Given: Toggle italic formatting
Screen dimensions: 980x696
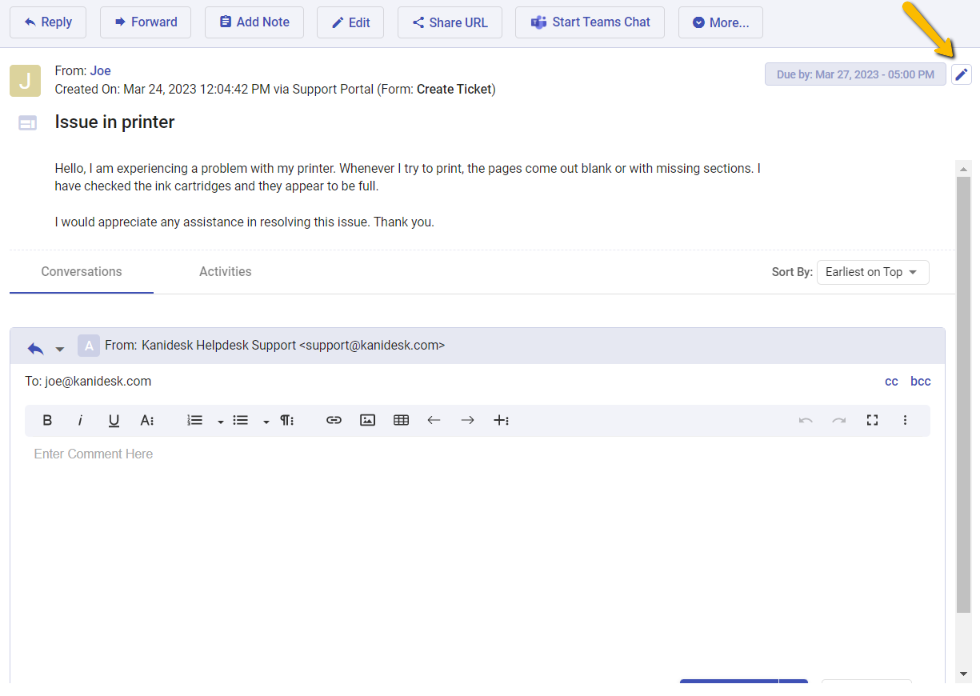Looking at the screenshot, I should (80, 420).
